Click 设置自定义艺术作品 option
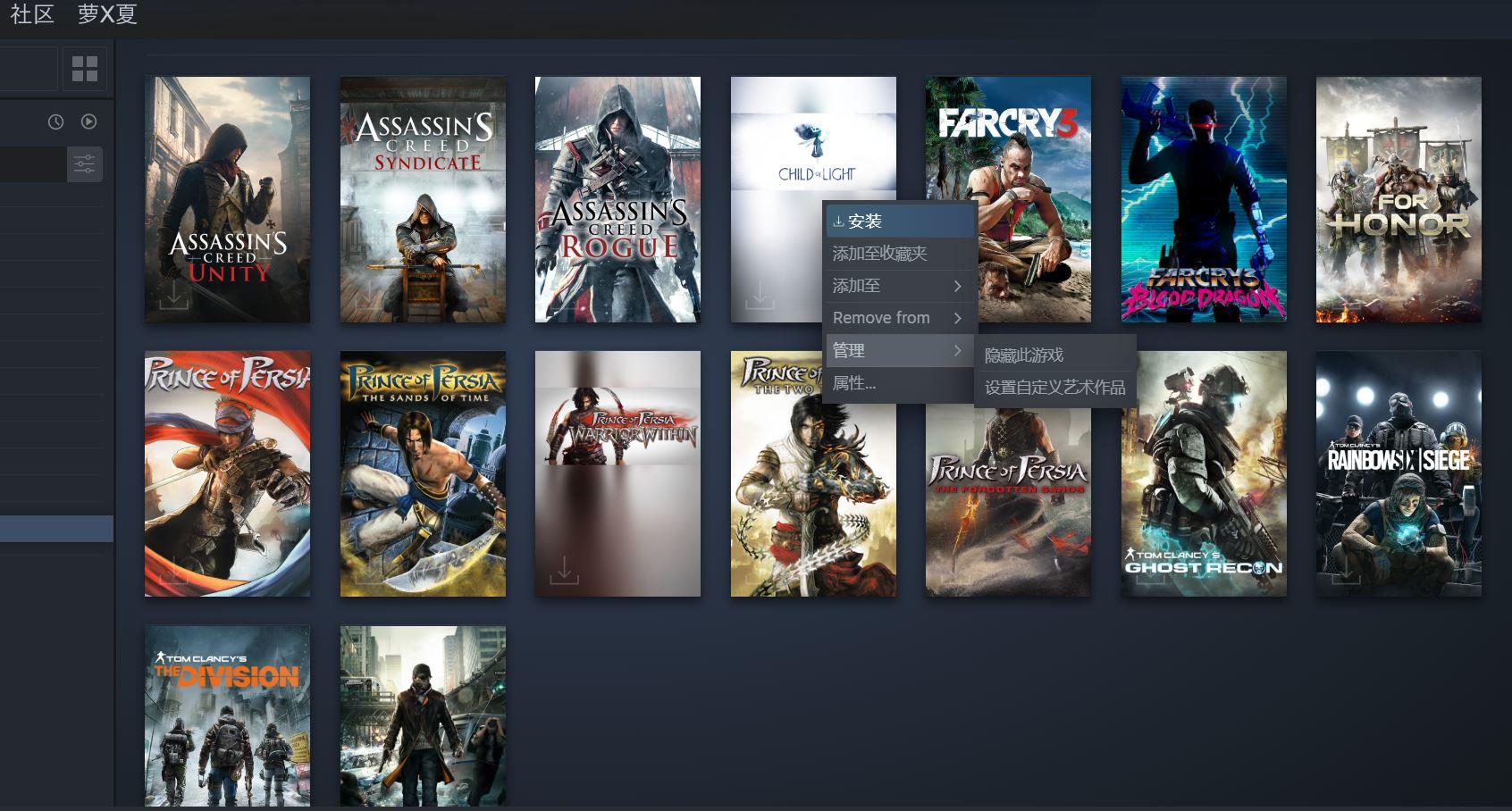1512x811 pixels. point(1054,388)
